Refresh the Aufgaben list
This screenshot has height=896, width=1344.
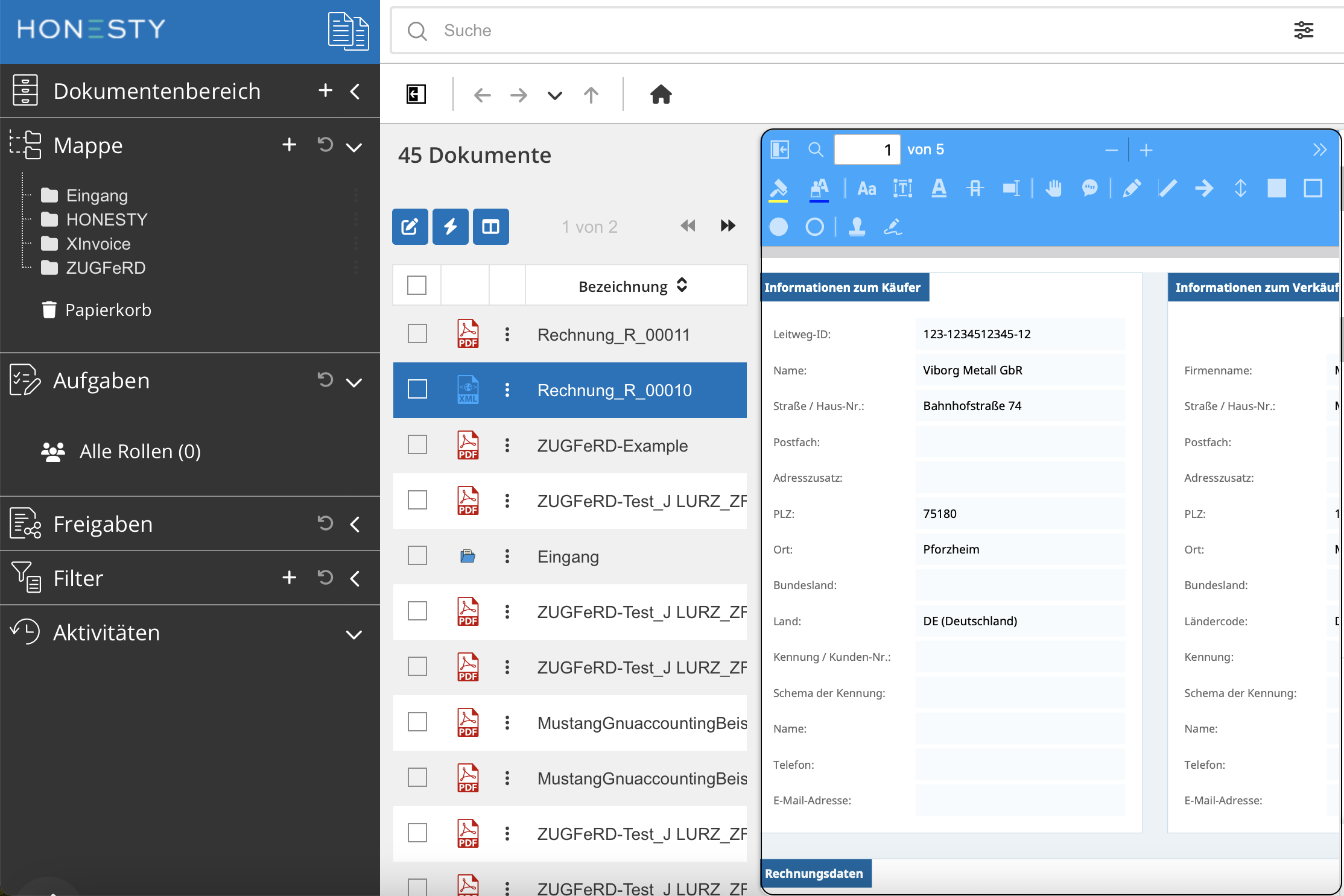pos(325,379)
